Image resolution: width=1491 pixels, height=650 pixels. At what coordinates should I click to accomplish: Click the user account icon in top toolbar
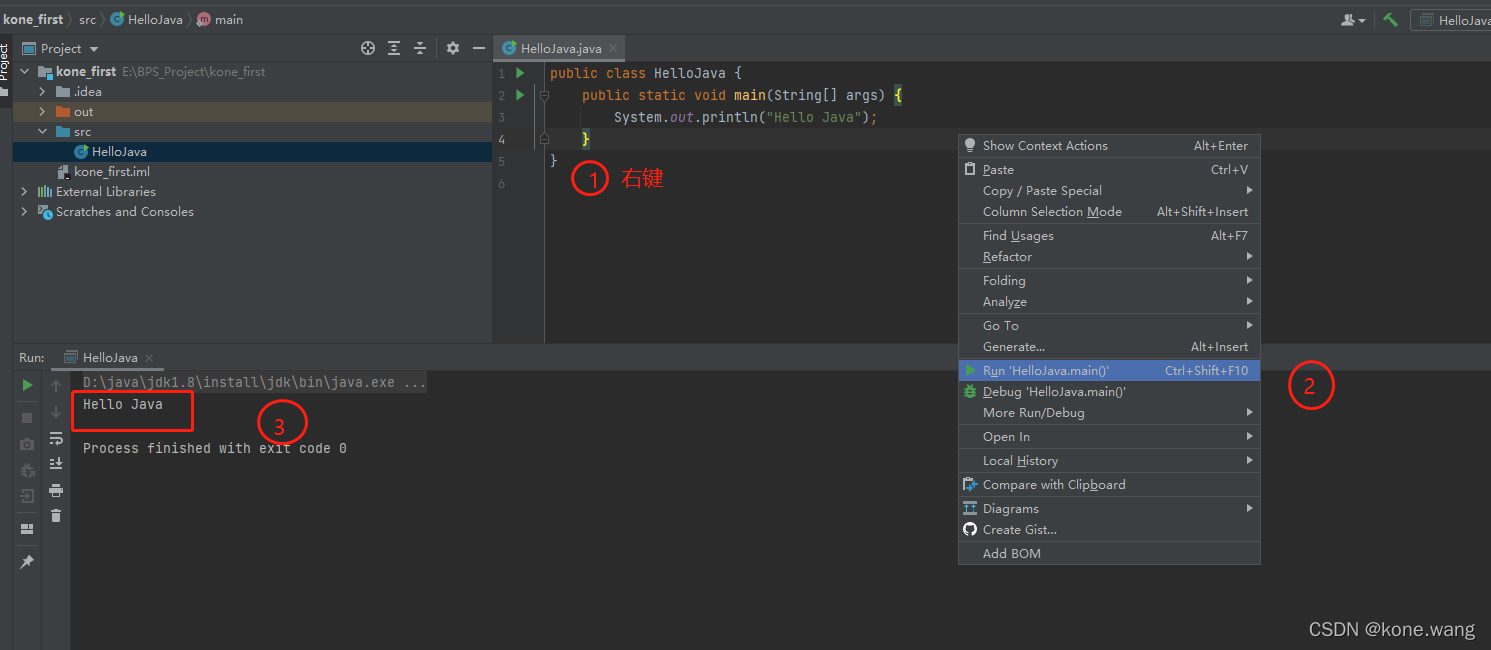point(1353,19)
